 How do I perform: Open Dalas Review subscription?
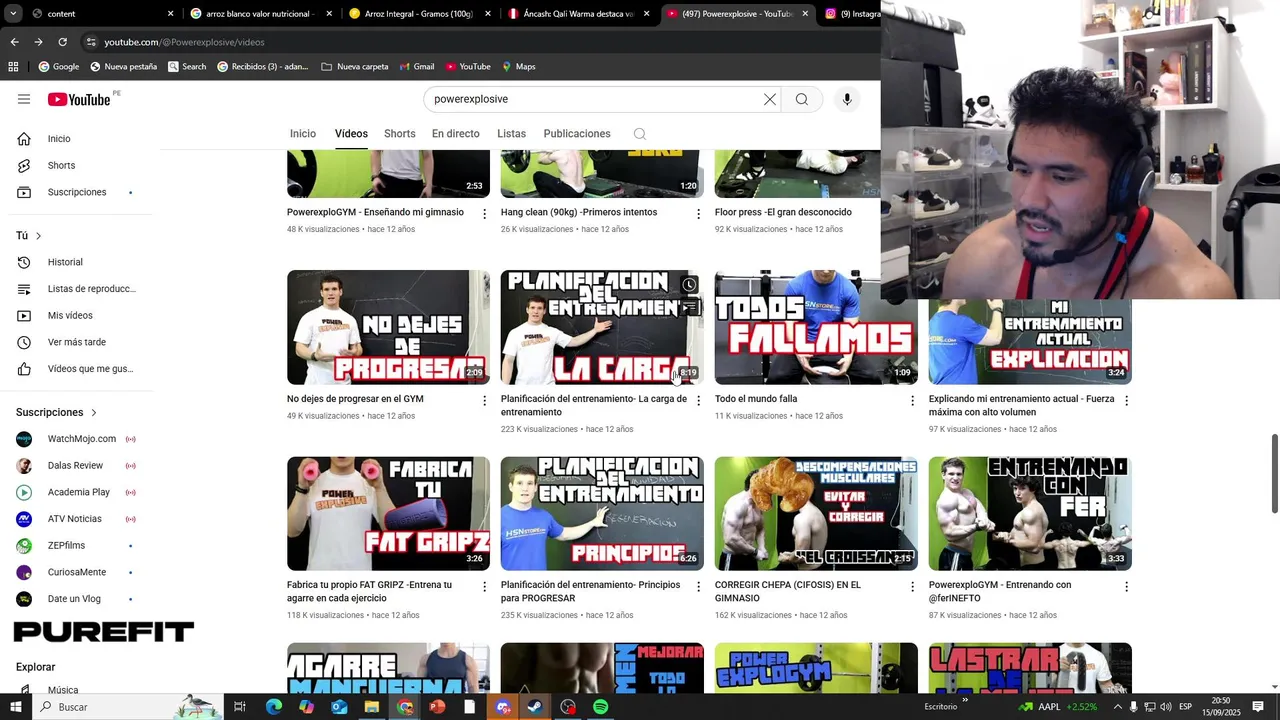pyautogui.click(x=76, y=466)
